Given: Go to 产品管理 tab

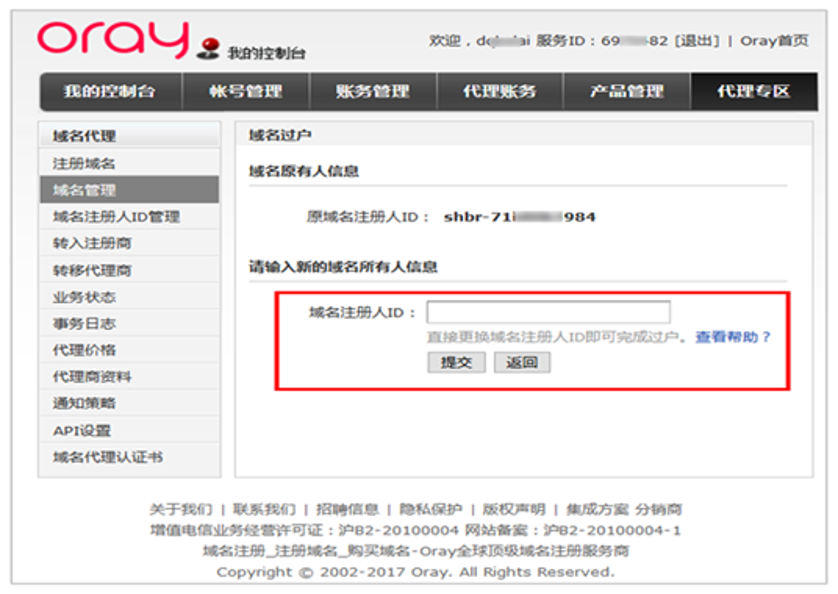Looking at the screenshot, I should click(x=626, y=91).
